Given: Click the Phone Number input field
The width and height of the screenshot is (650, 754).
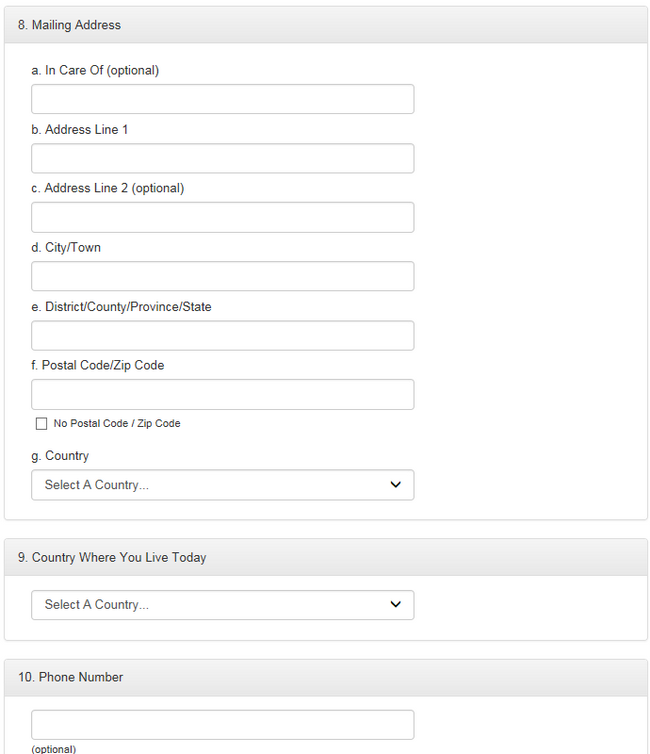Looking at the screenshot, I should coord(222,725).
